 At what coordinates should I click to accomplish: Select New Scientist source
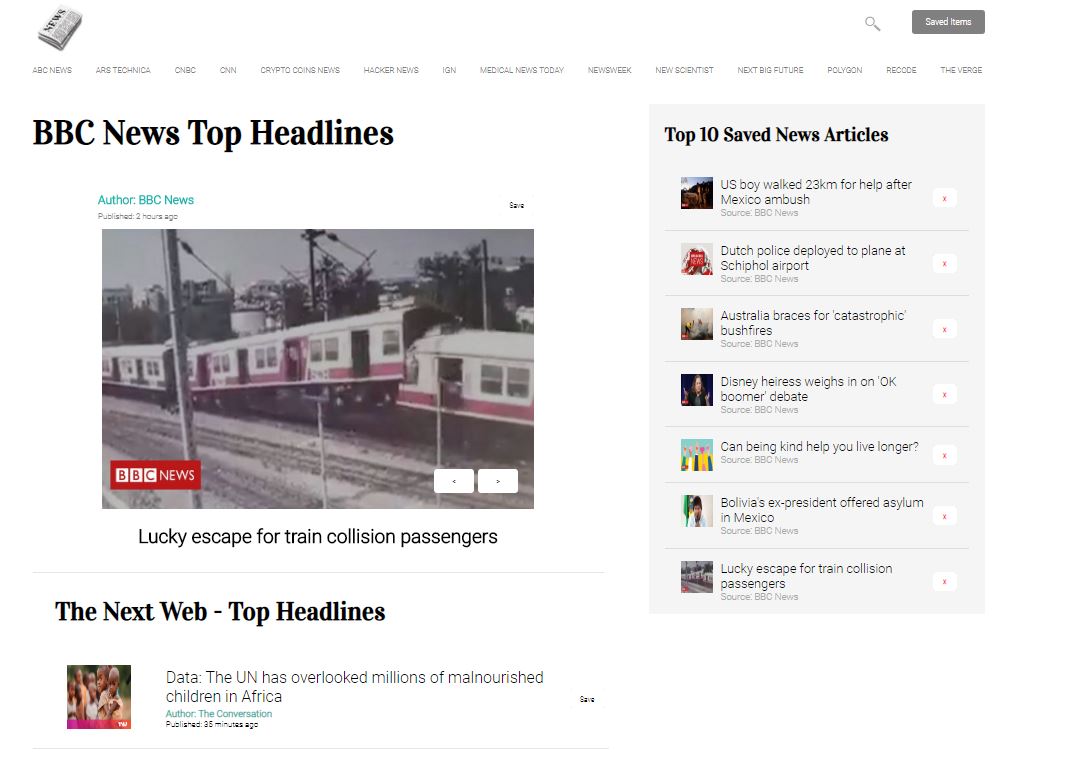tap(684, 70)
